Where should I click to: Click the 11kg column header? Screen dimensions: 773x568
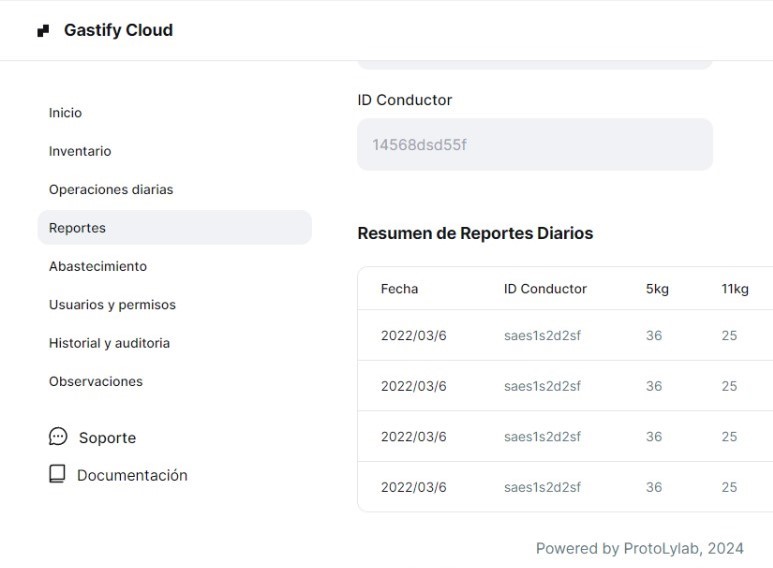pyautogui.click(x=735, y=289)
